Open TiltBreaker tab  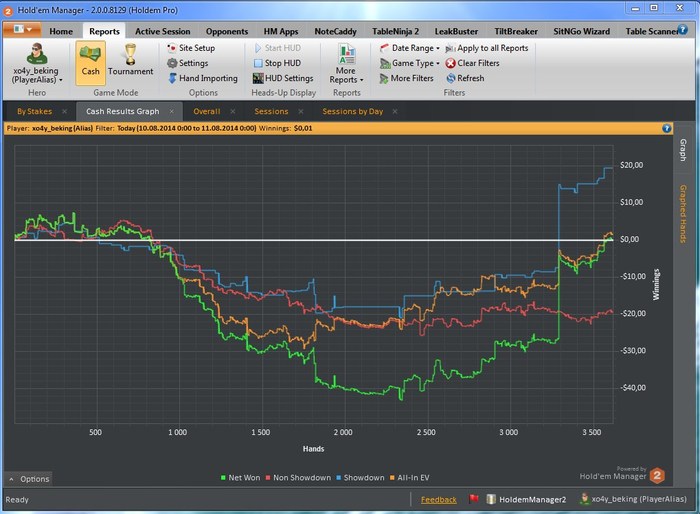coord(516,31)
